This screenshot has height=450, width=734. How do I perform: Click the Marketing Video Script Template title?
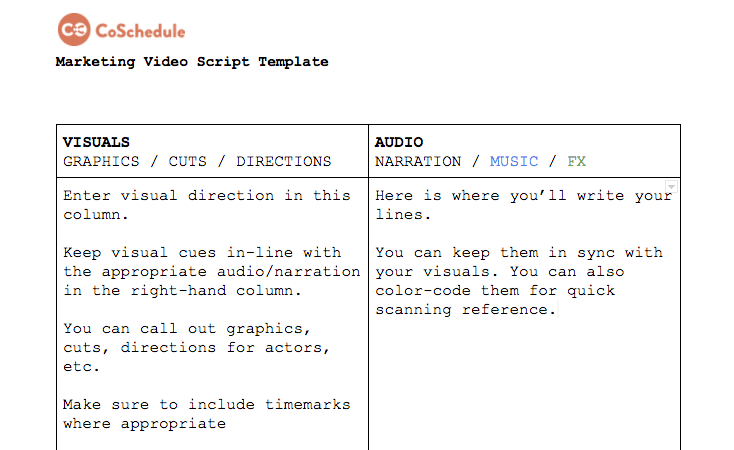click(192, 62)
